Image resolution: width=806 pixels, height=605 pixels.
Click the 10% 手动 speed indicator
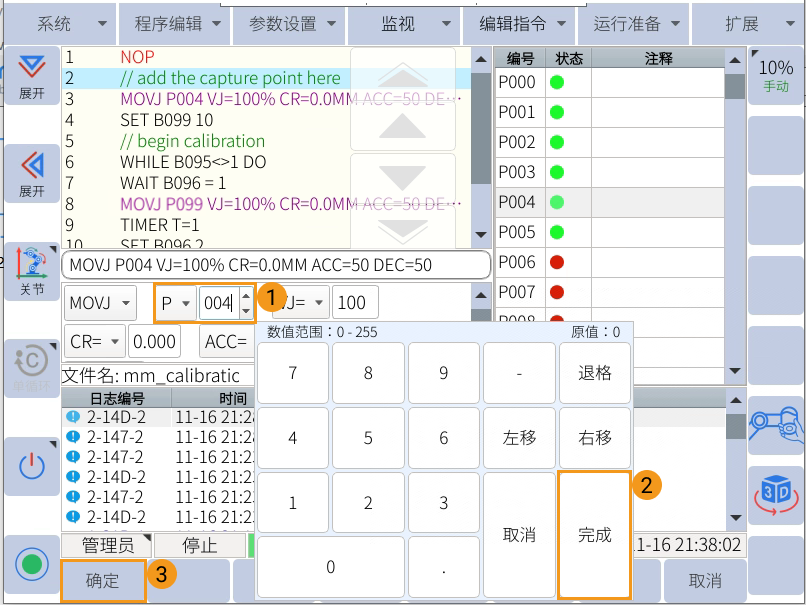(x=776, y=76)
